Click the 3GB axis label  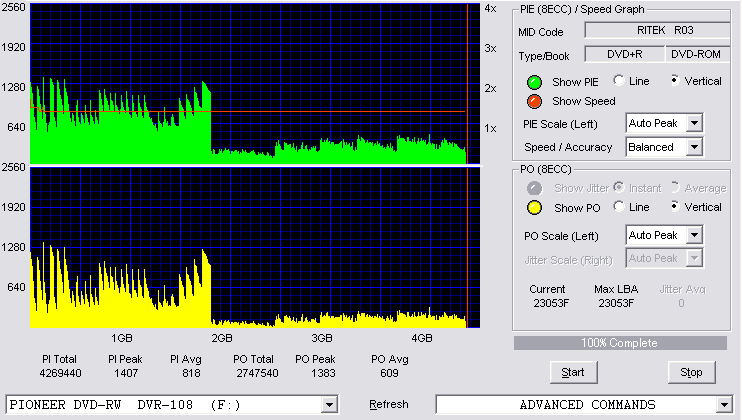322,338
